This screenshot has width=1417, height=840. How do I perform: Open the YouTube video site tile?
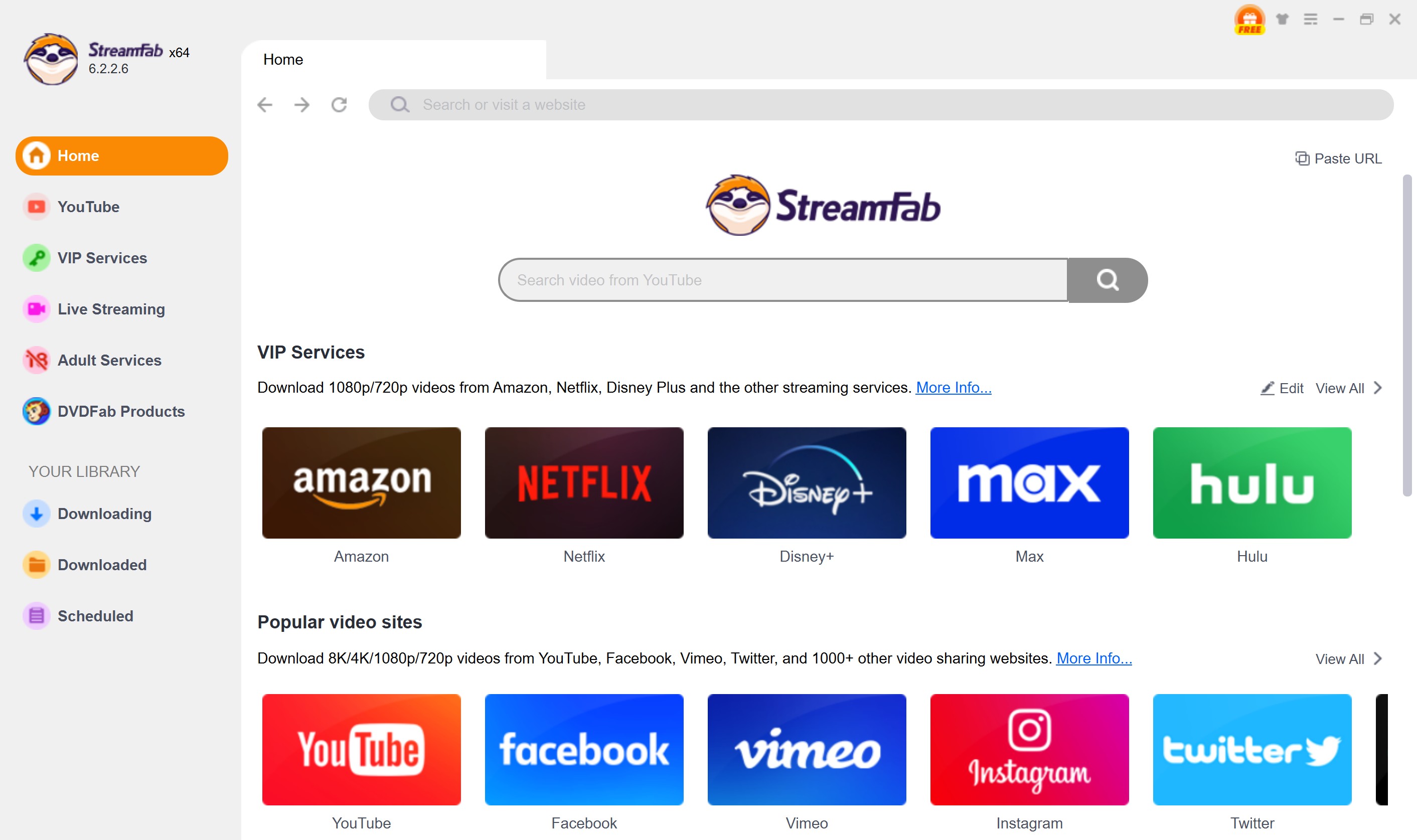pyautogui.click(x=361, y=749)
